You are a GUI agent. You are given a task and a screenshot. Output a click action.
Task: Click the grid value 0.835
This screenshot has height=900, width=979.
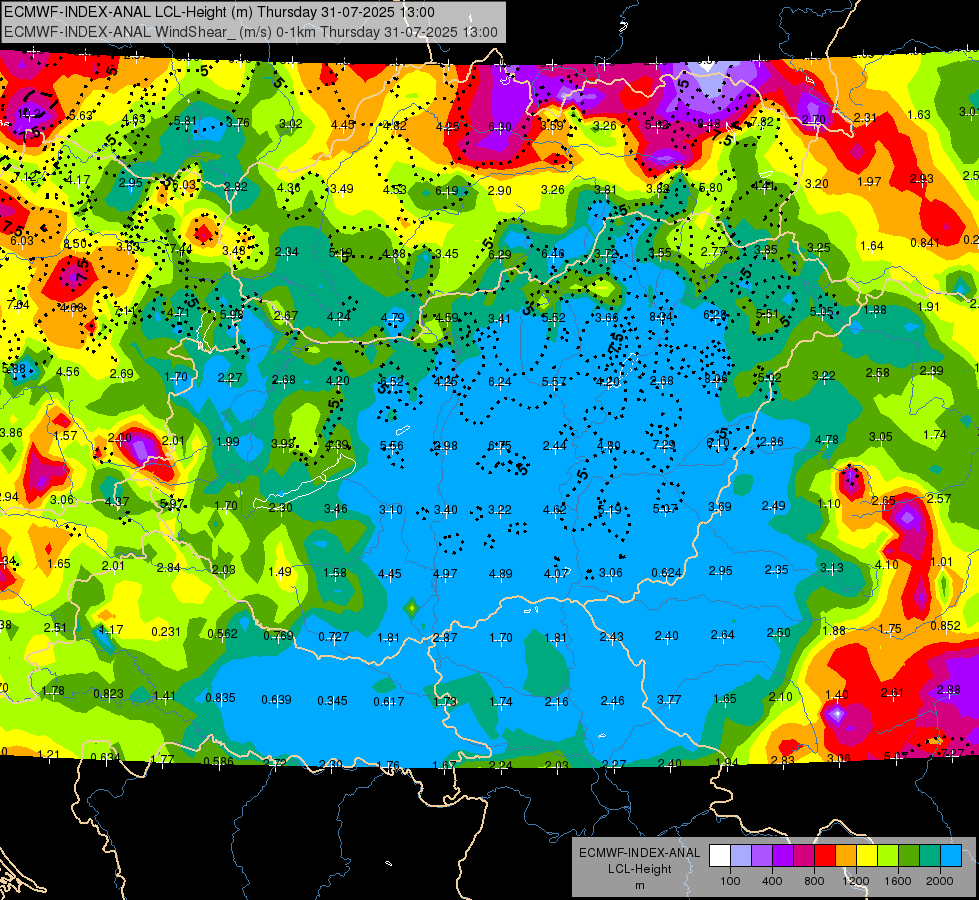pos(220,697)
